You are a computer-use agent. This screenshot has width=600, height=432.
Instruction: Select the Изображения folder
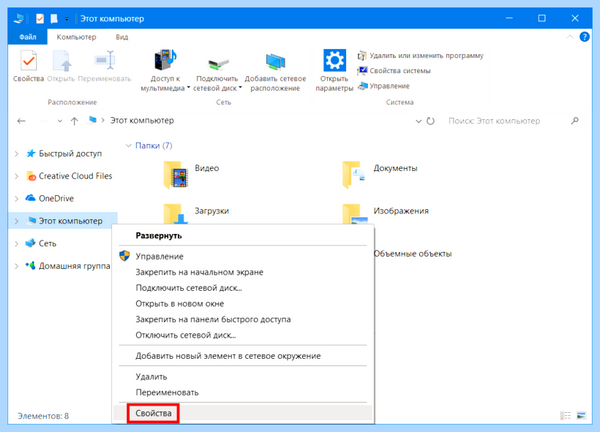click(386, 214)
